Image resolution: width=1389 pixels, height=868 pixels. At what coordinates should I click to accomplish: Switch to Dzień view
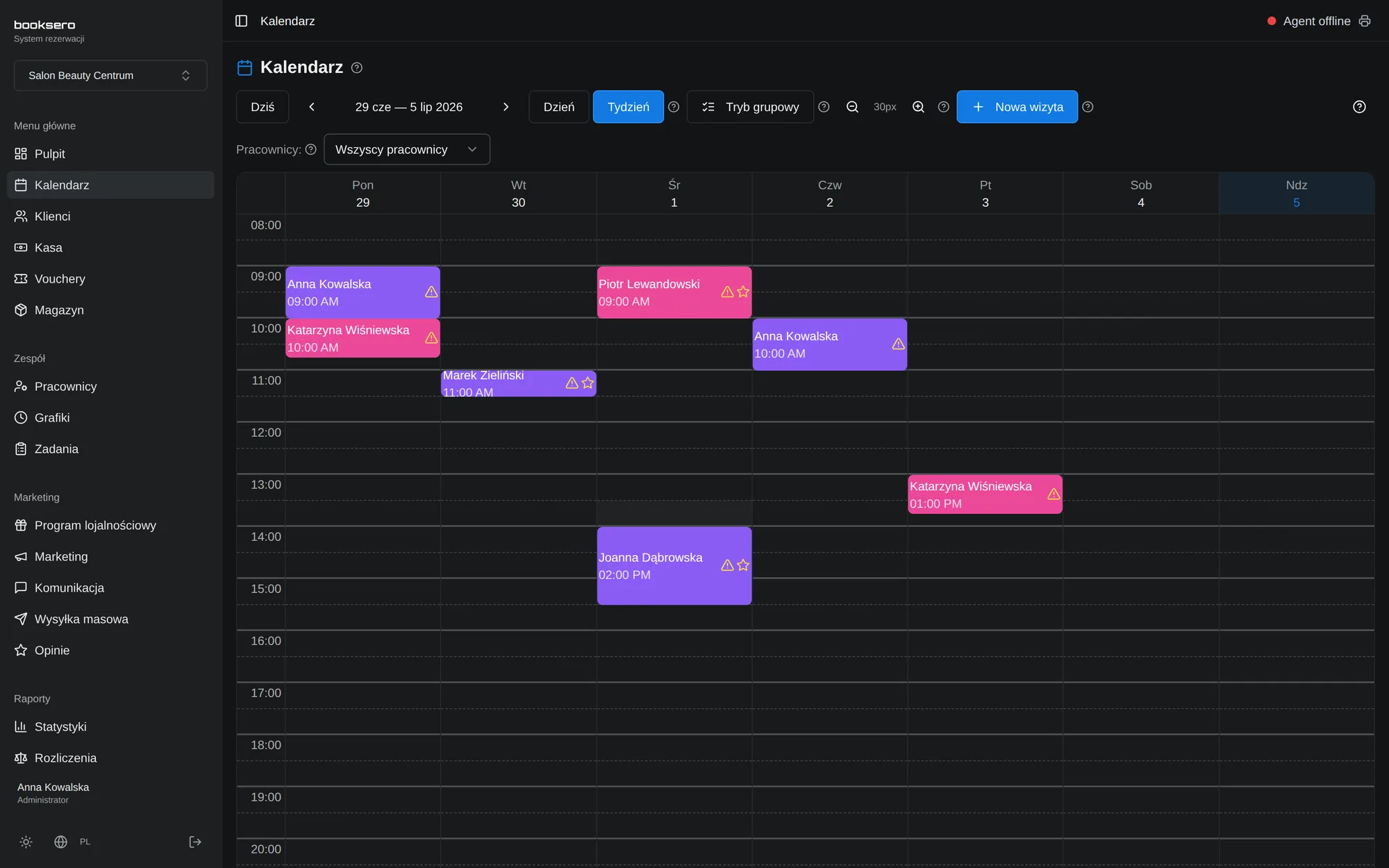(558, 107)
